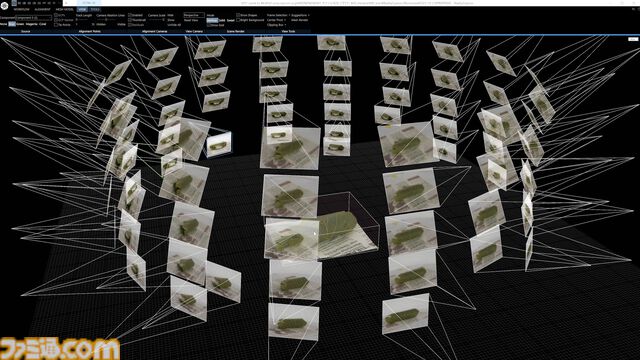Select the Solid render mode
The image size is (640, 360).
click(222, 20)
